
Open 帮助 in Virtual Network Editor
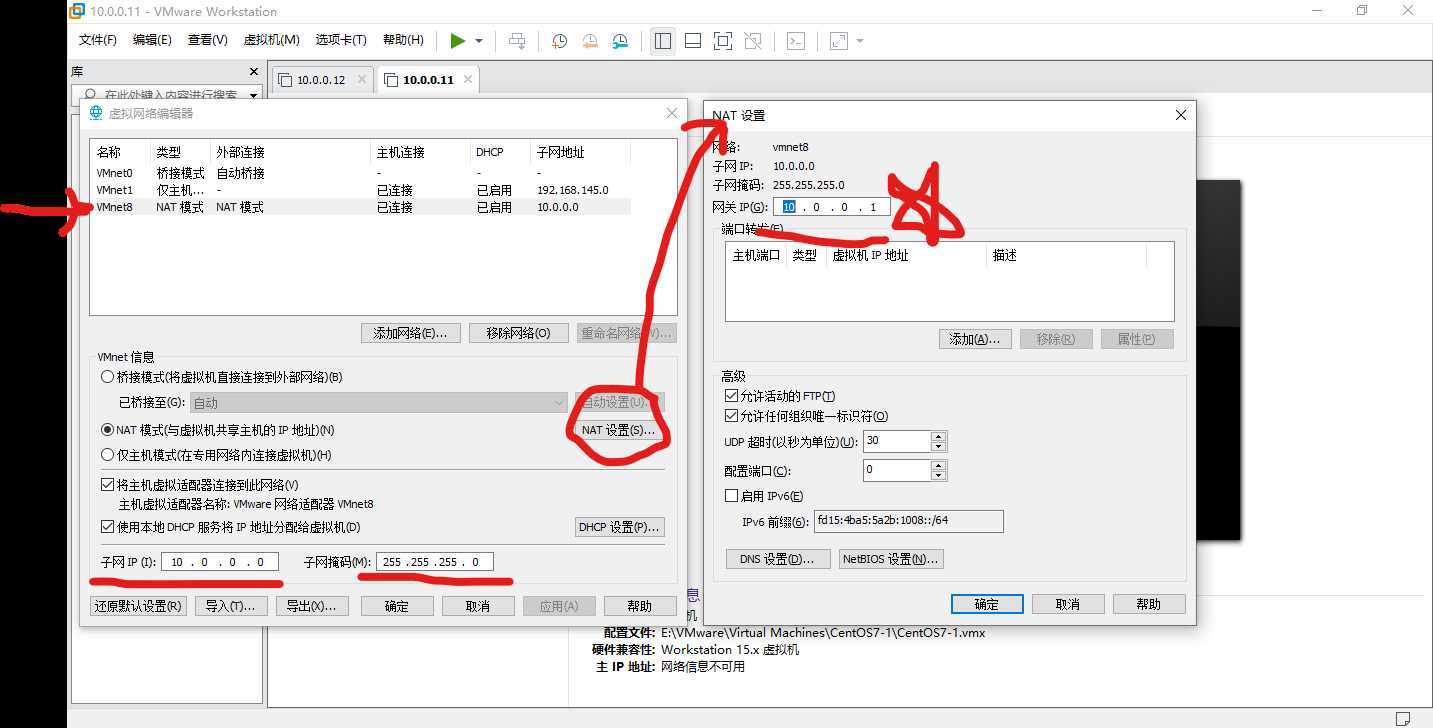pos(639,606)
